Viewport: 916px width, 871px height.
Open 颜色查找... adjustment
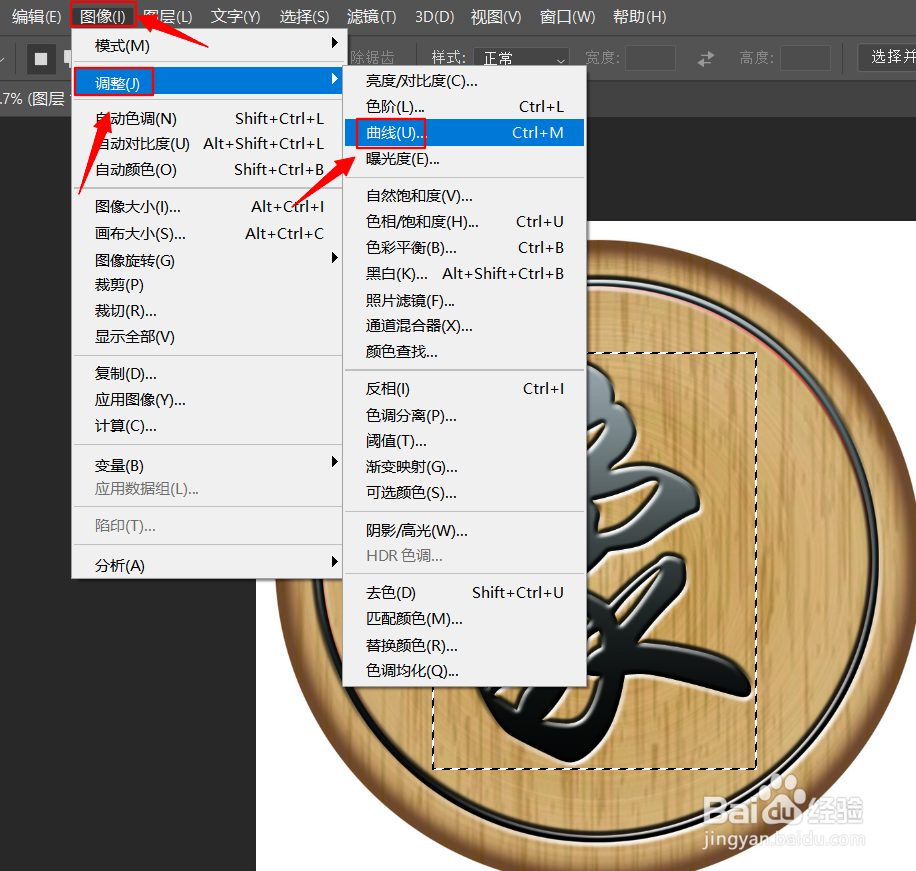pos(464,351)
